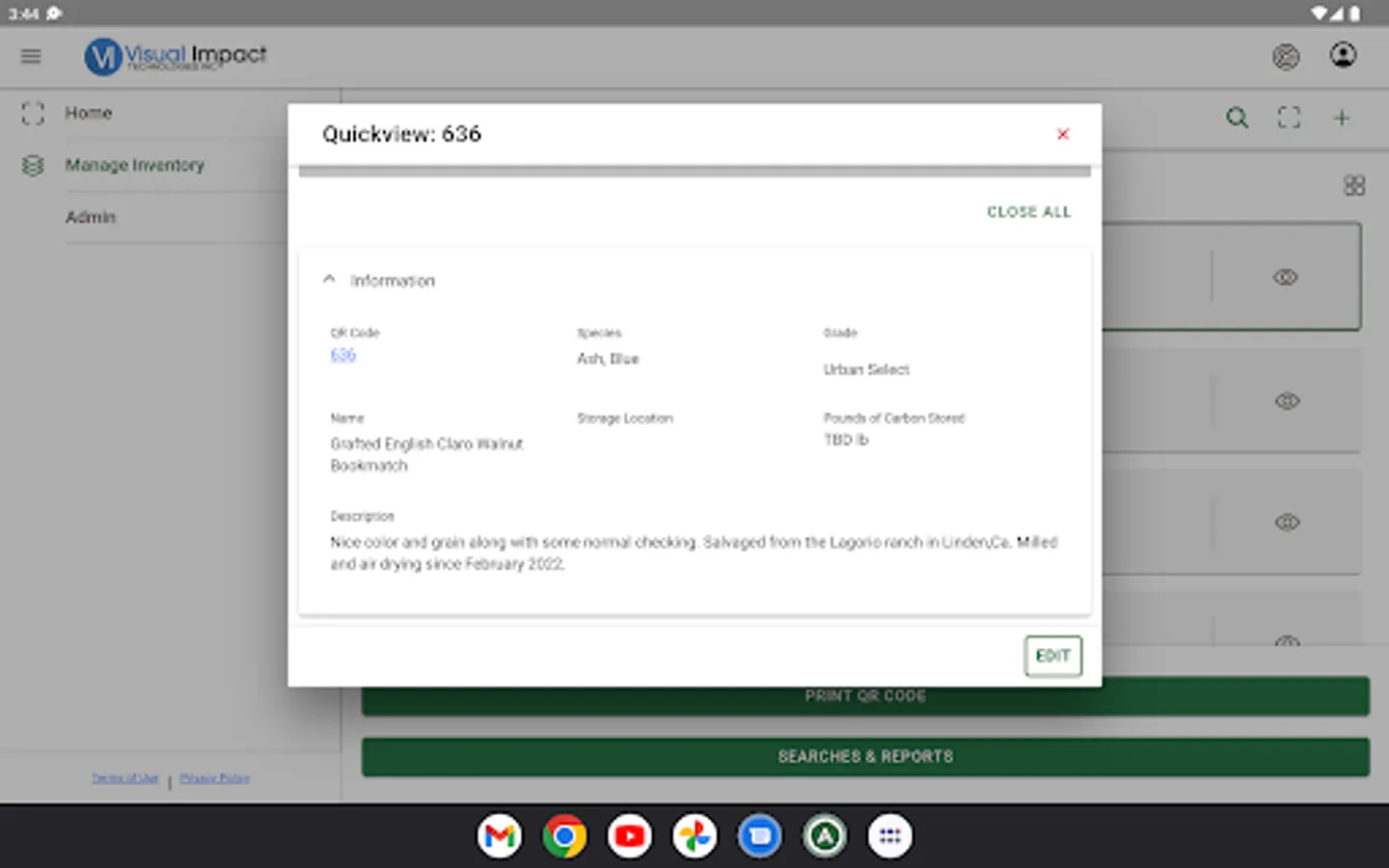Click the TBD lb carbon value
Image resolution: width=1389 pixels, height=868 pixels.
click(846, 440)
